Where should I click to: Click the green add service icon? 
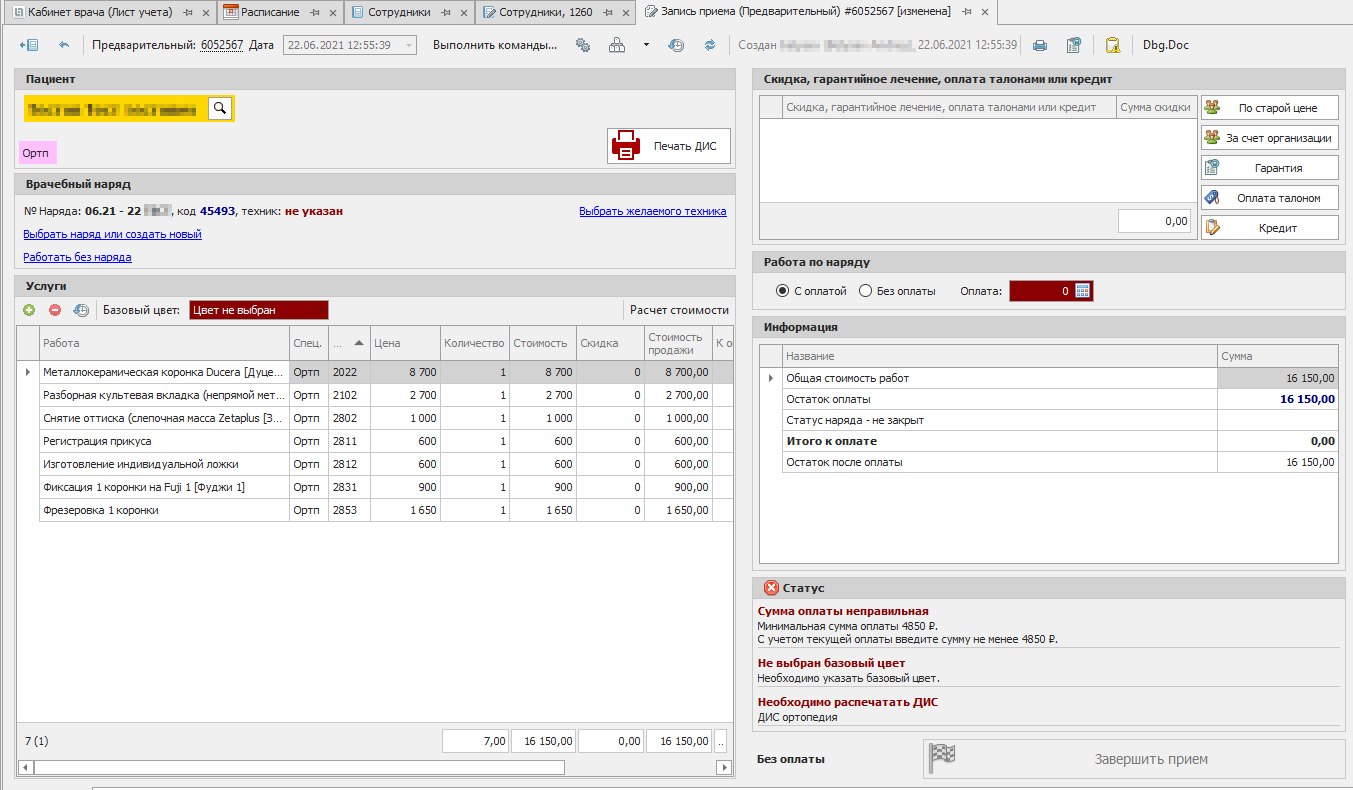pyautogui.click(x=29, y=310)
